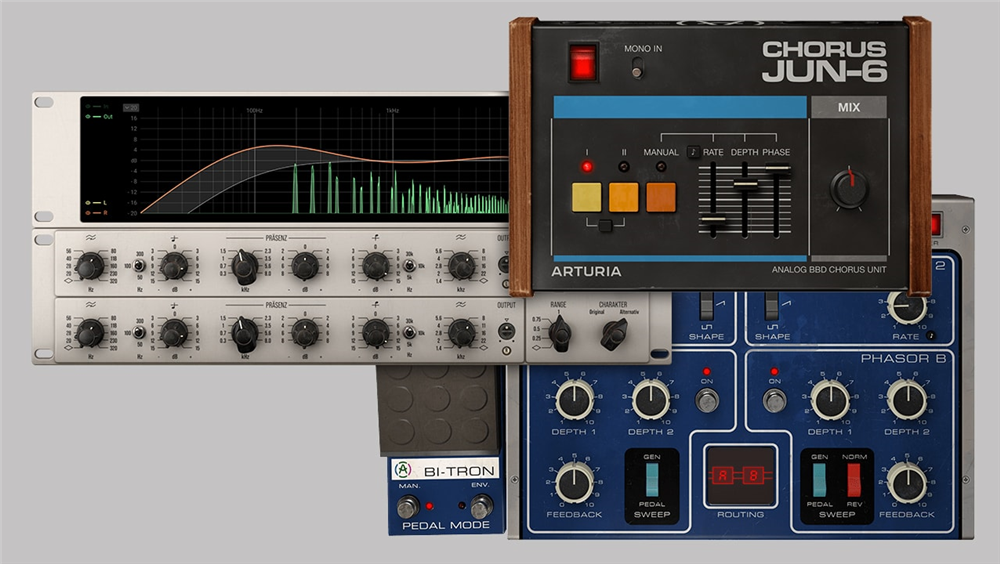Flip upper channel 30k/10k/5k switch

tap(409, 265)
